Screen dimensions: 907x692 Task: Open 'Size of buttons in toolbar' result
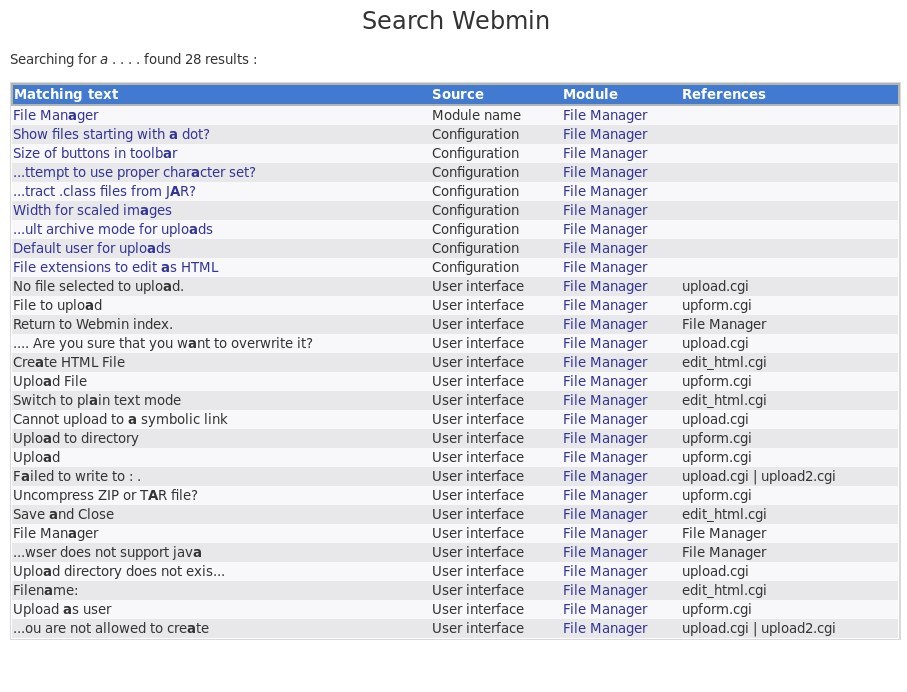pos(95,153)
